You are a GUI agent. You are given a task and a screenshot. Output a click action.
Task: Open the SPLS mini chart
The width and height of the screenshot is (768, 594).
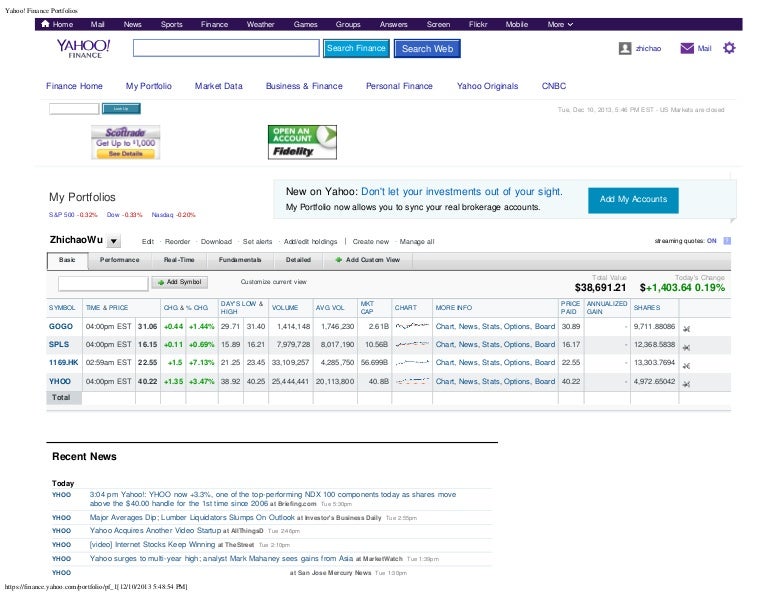pos(412,344)
